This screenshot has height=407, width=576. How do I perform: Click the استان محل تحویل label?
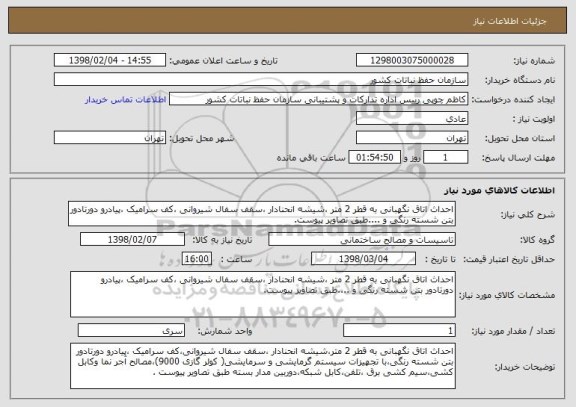coord(520,138)
